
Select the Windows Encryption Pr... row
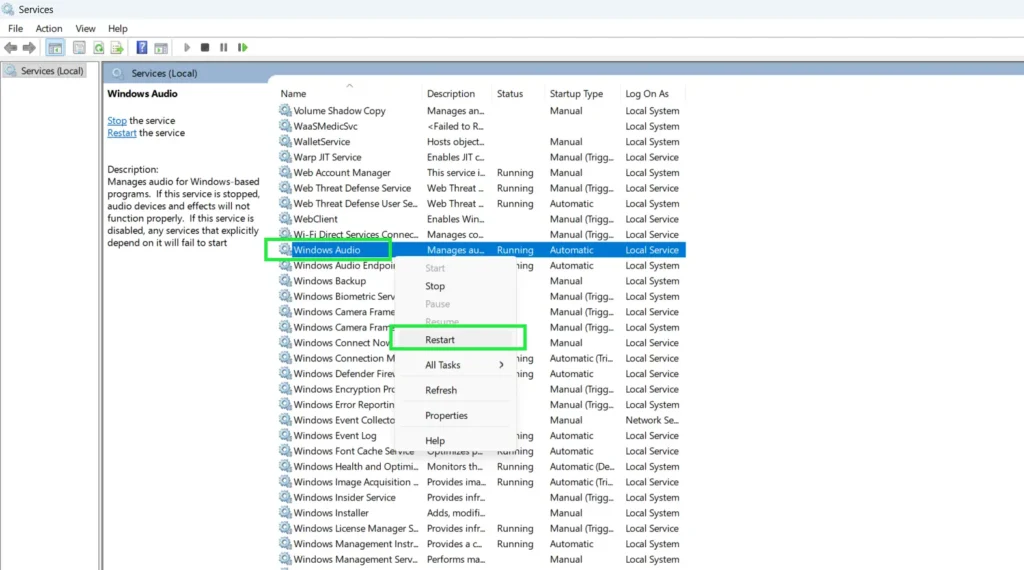pyautogui.click(x=481, y=389)
